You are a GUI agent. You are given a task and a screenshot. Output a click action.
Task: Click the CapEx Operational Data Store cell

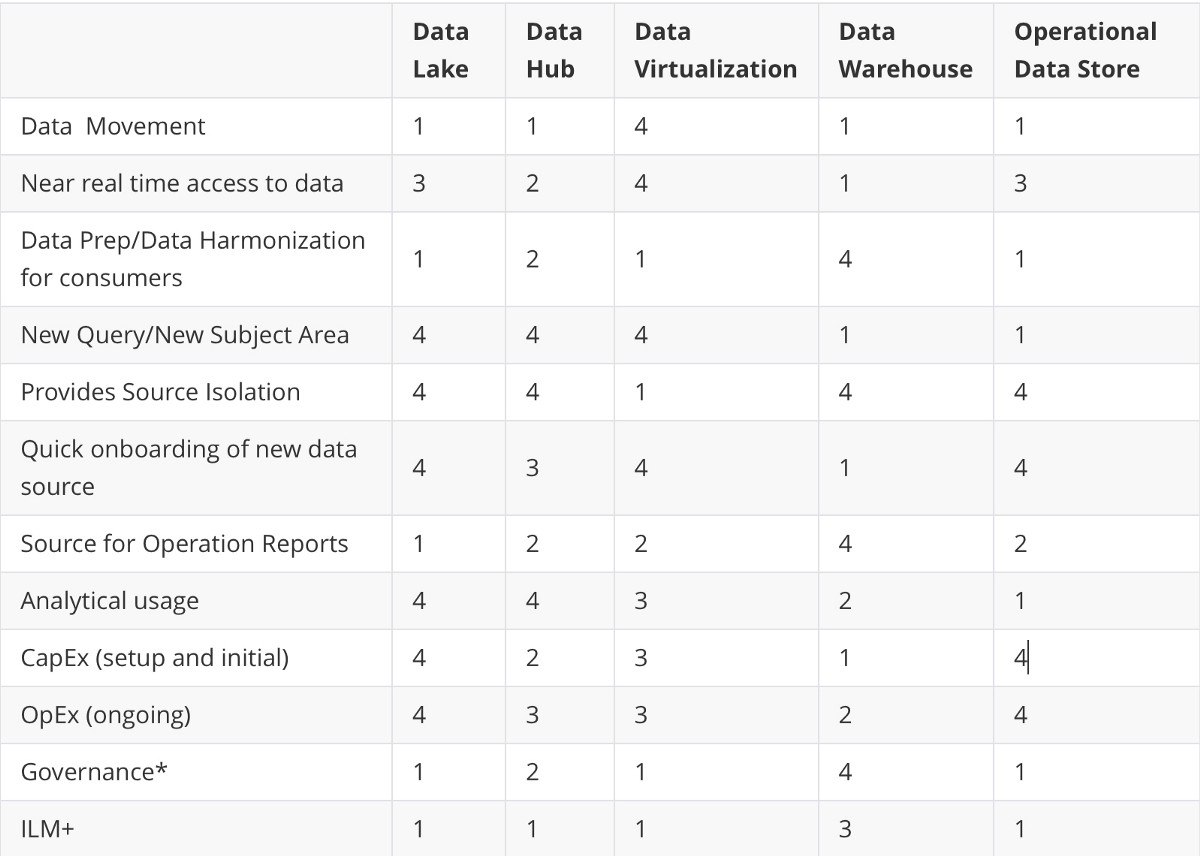click(1096, 658)
